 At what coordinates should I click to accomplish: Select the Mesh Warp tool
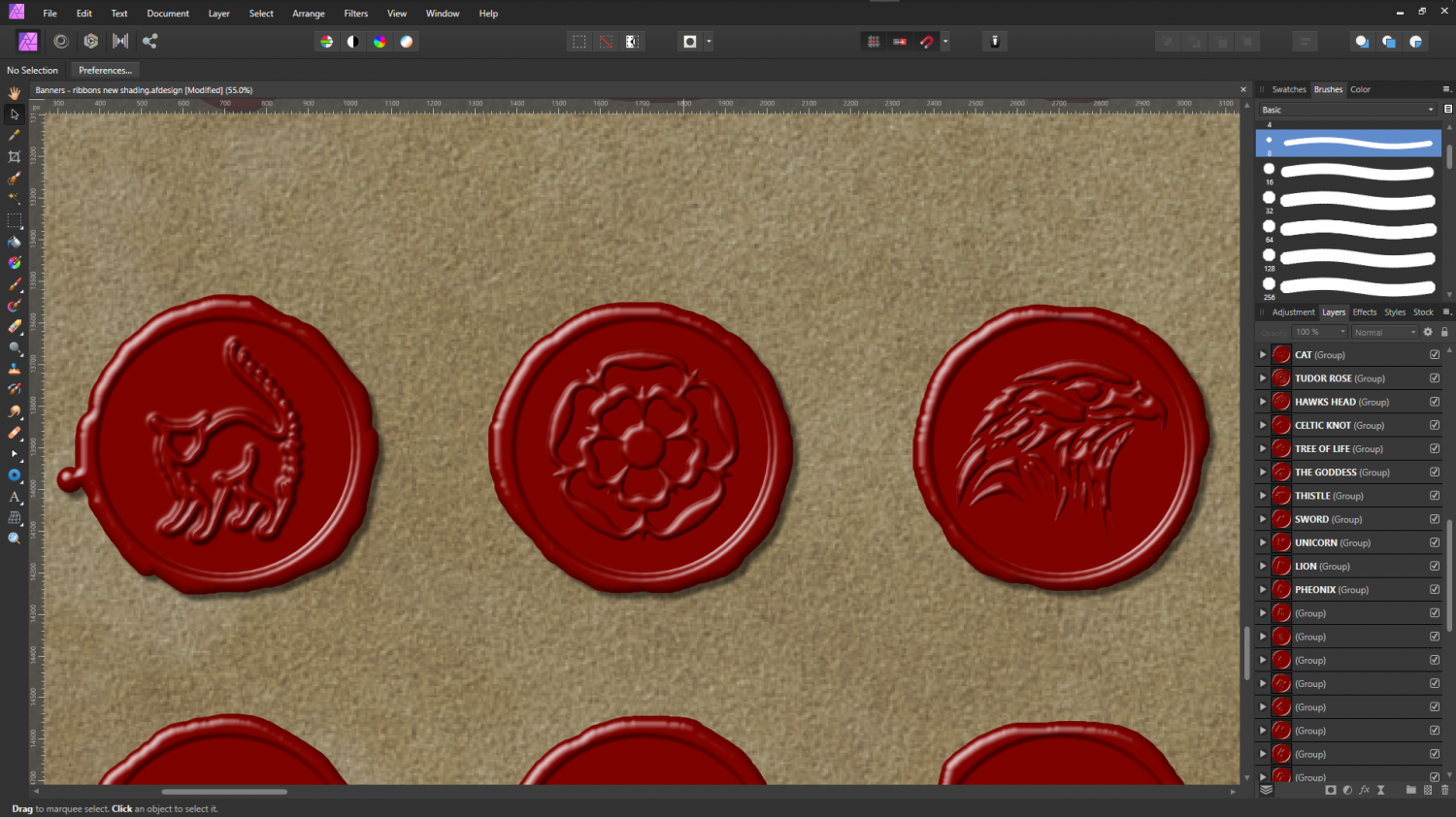click(14, 518)
